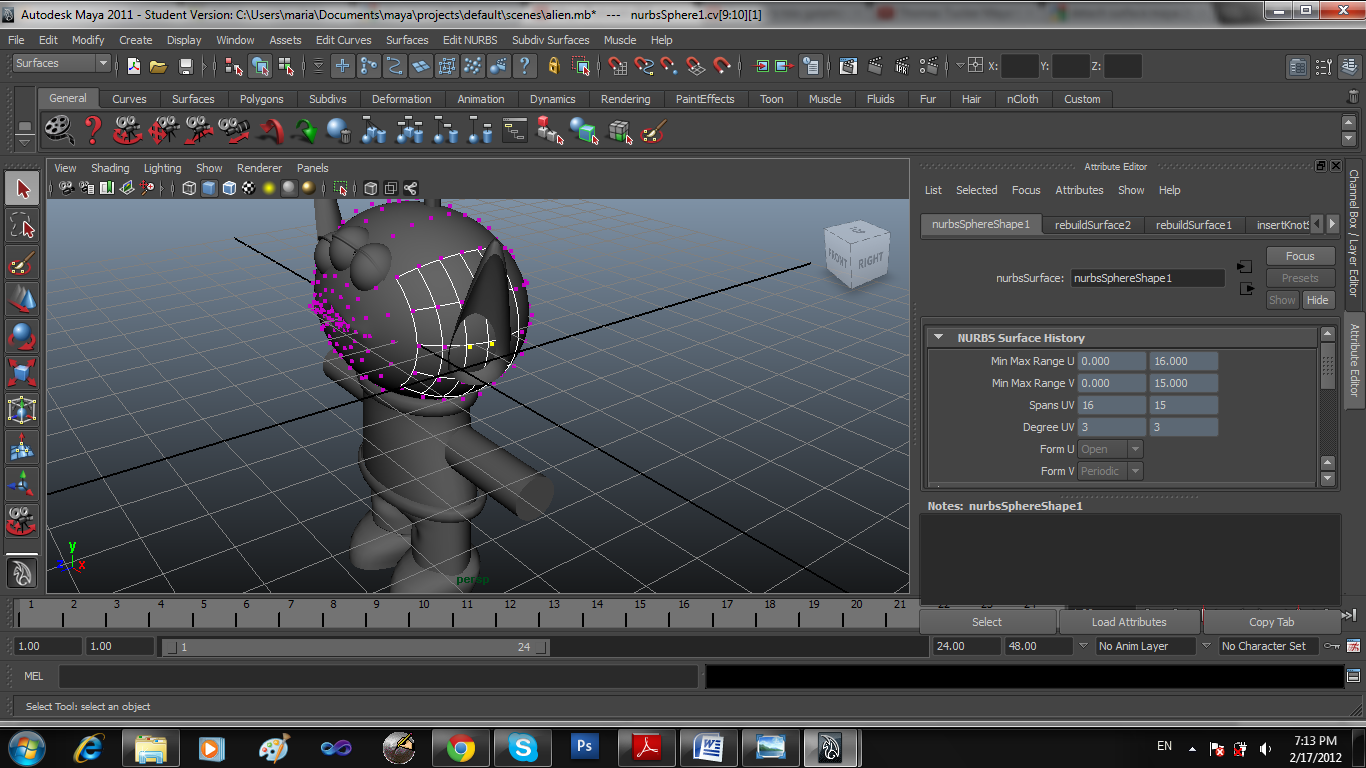The height and width of the screenshot is (768, 1366).
Task: Enable textured display checker icon in viewport
Action: 248,188
